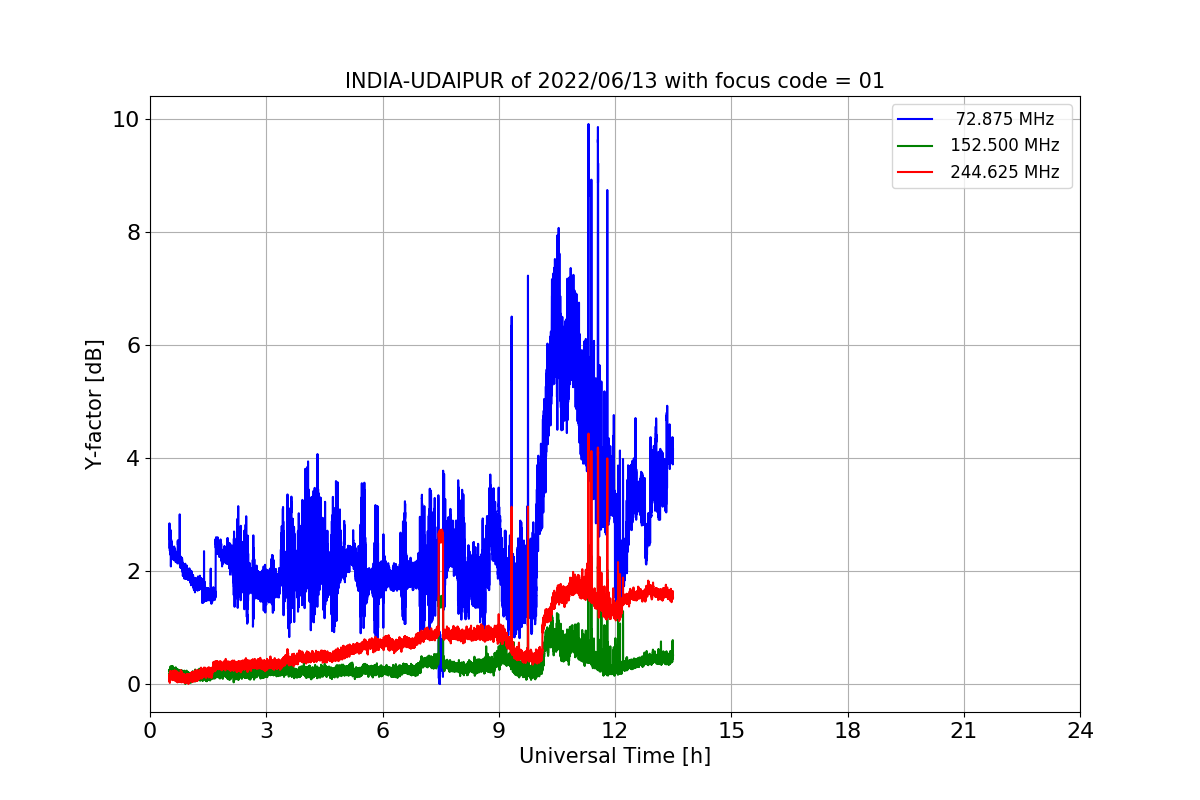Click y-axis tick label 4

pos(134,458)
